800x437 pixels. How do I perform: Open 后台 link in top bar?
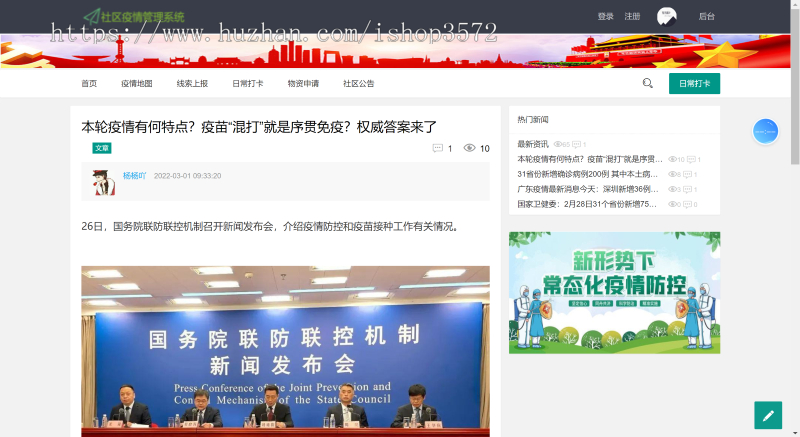pyautogui.click(x=707, y=16)
